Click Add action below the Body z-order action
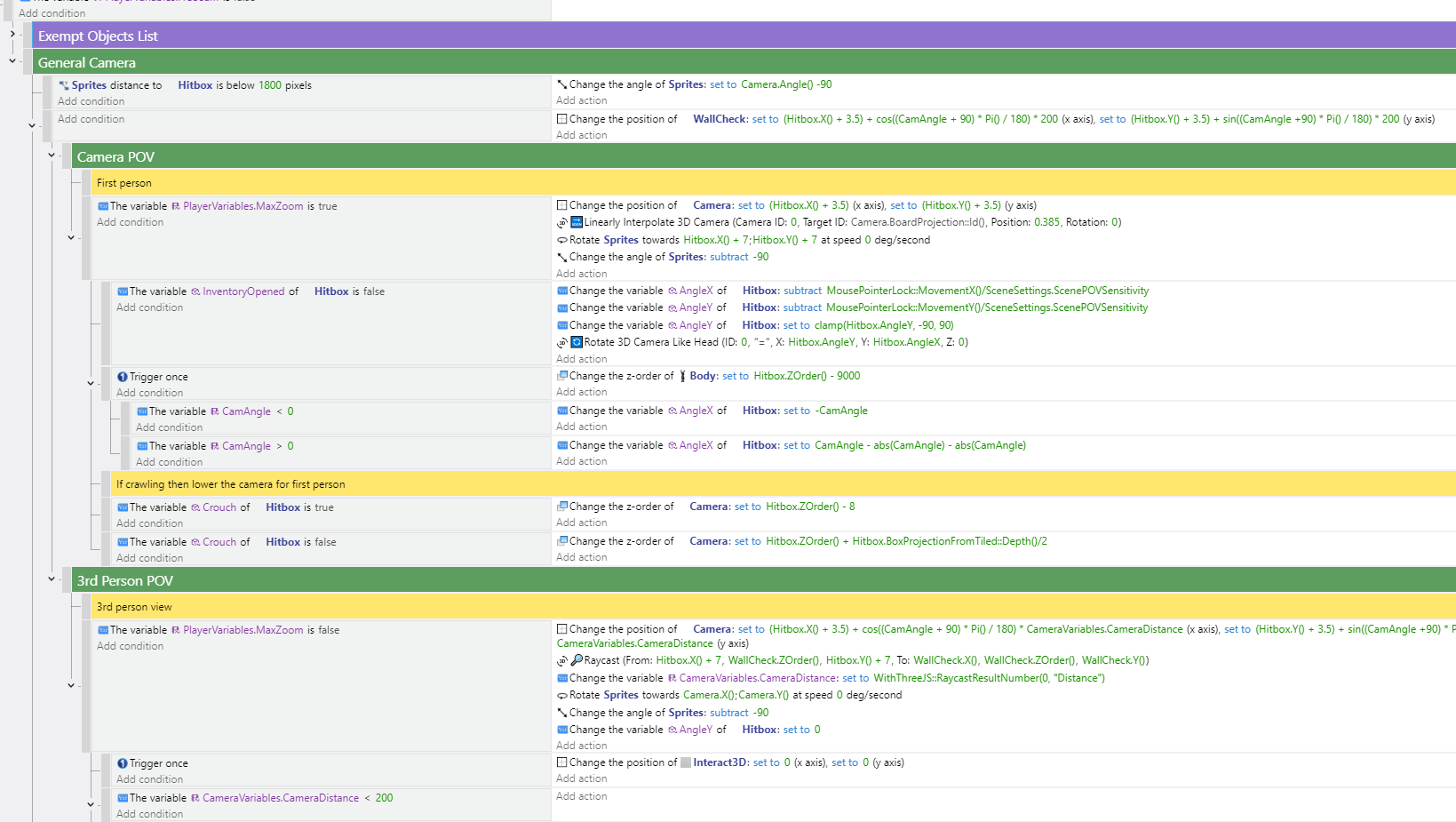 [582, 392]
